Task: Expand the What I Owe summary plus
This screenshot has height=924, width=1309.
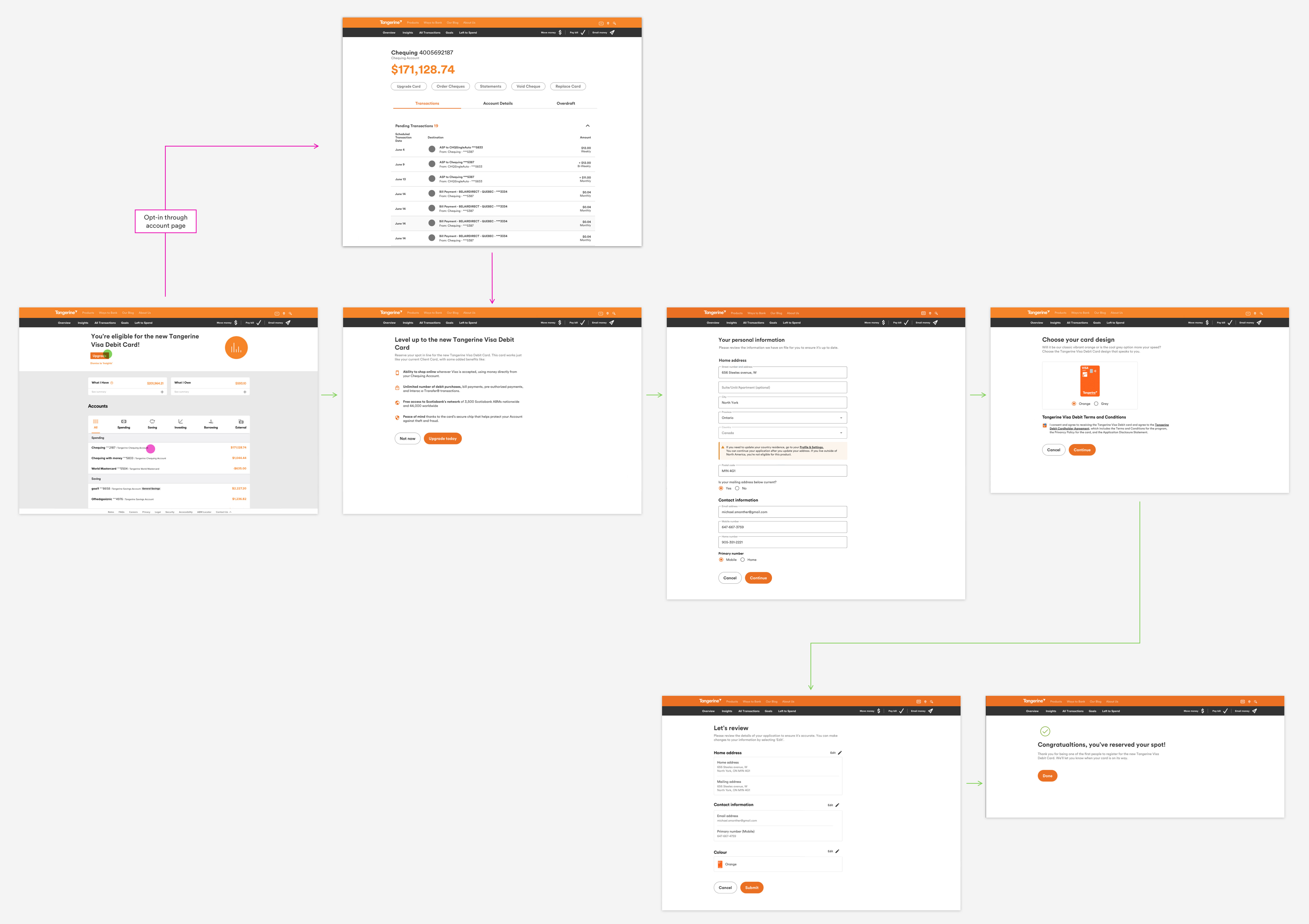Action: tap(245, 392)
